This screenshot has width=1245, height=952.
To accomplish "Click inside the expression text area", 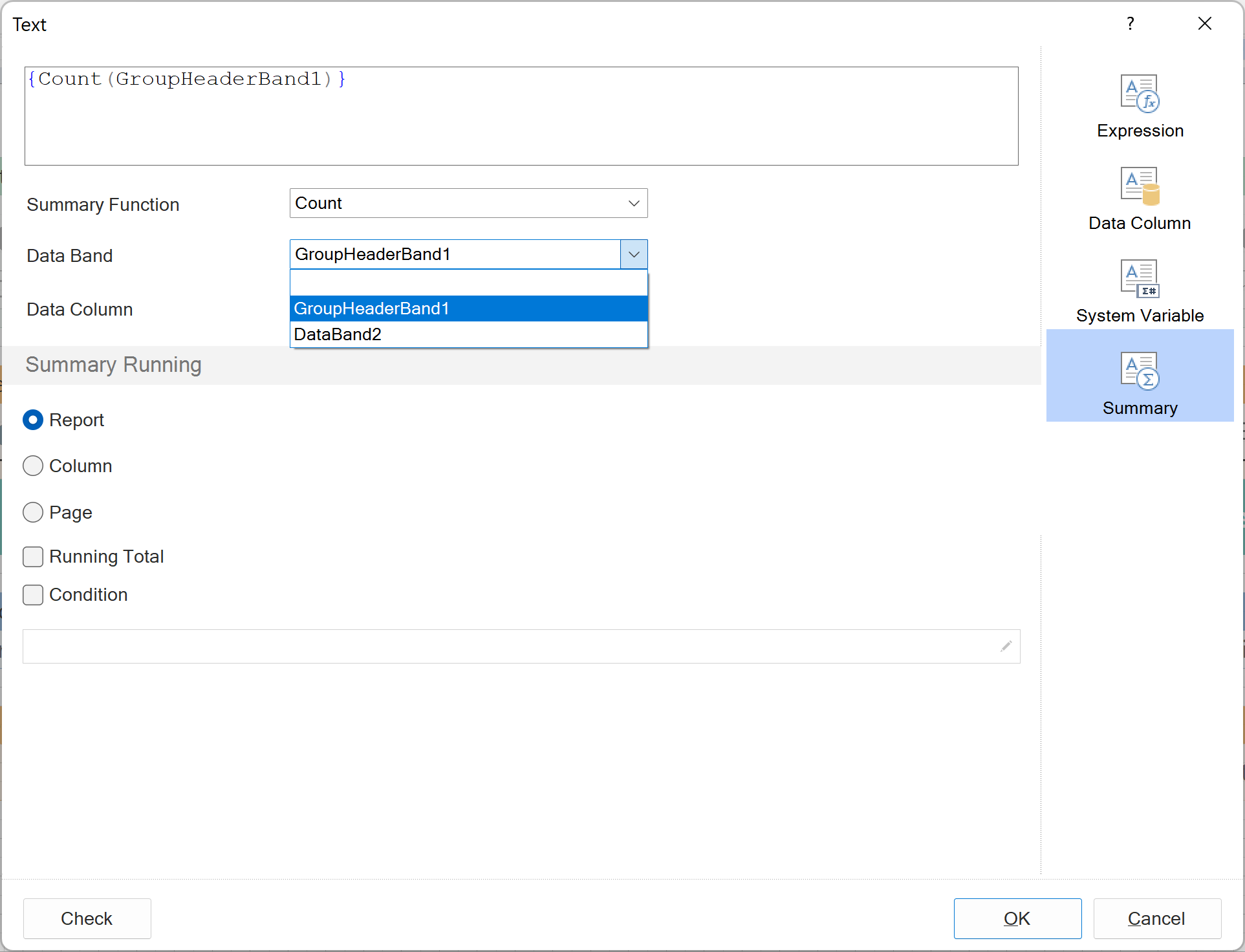I will 521,116.
